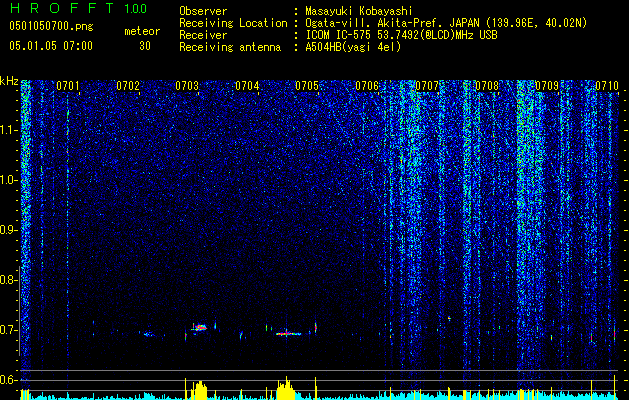This screenshot has height=400, width=629.
Task: Select the Ogata-vill. Akita-Pref. JAPAN location text
Action: (446, 23)
